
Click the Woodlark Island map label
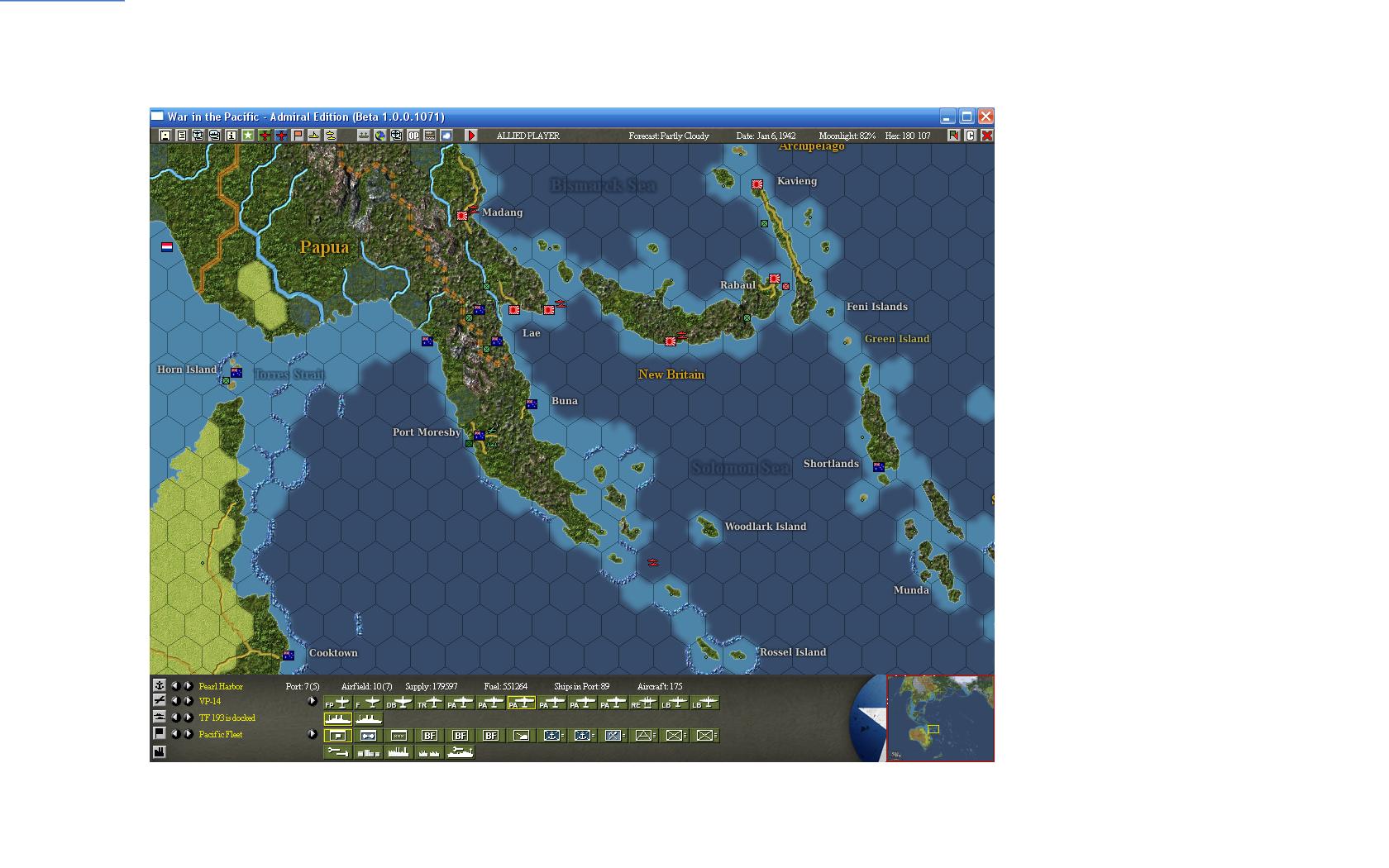click(766, 527)
